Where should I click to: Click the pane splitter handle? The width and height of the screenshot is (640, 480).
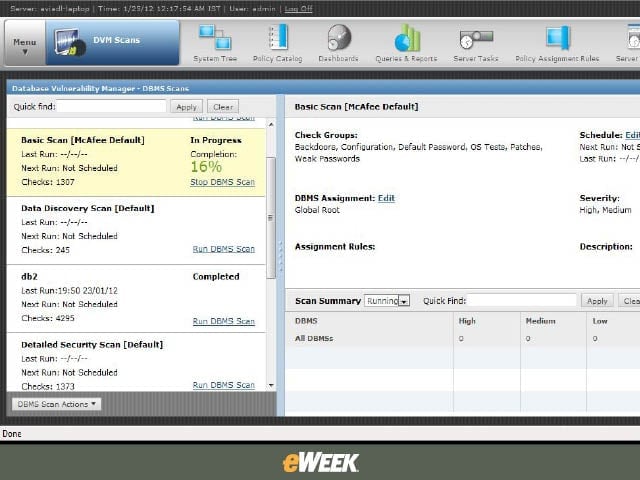coord(280,256)
